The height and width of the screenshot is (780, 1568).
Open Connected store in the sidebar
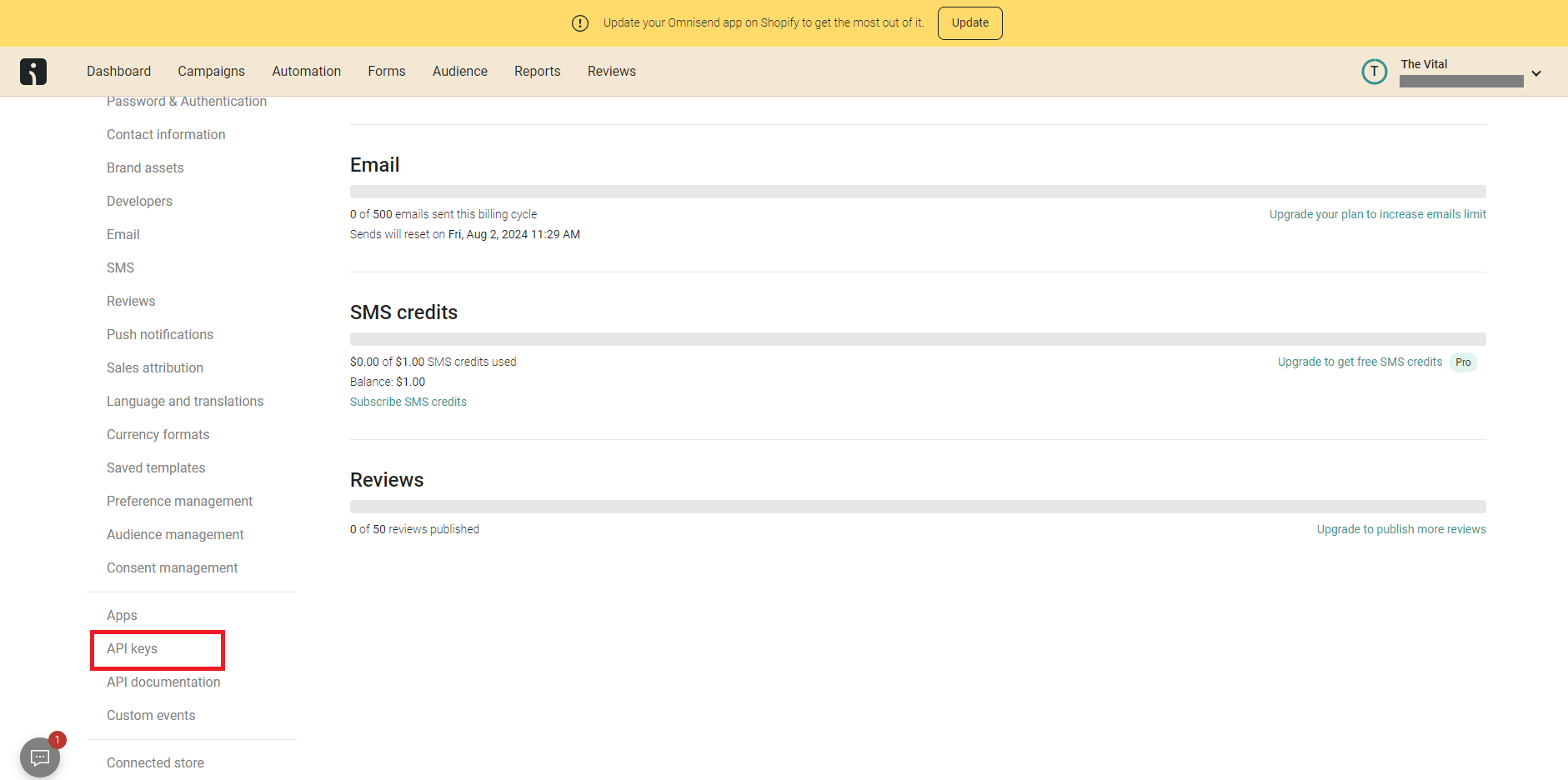(155, 762)
